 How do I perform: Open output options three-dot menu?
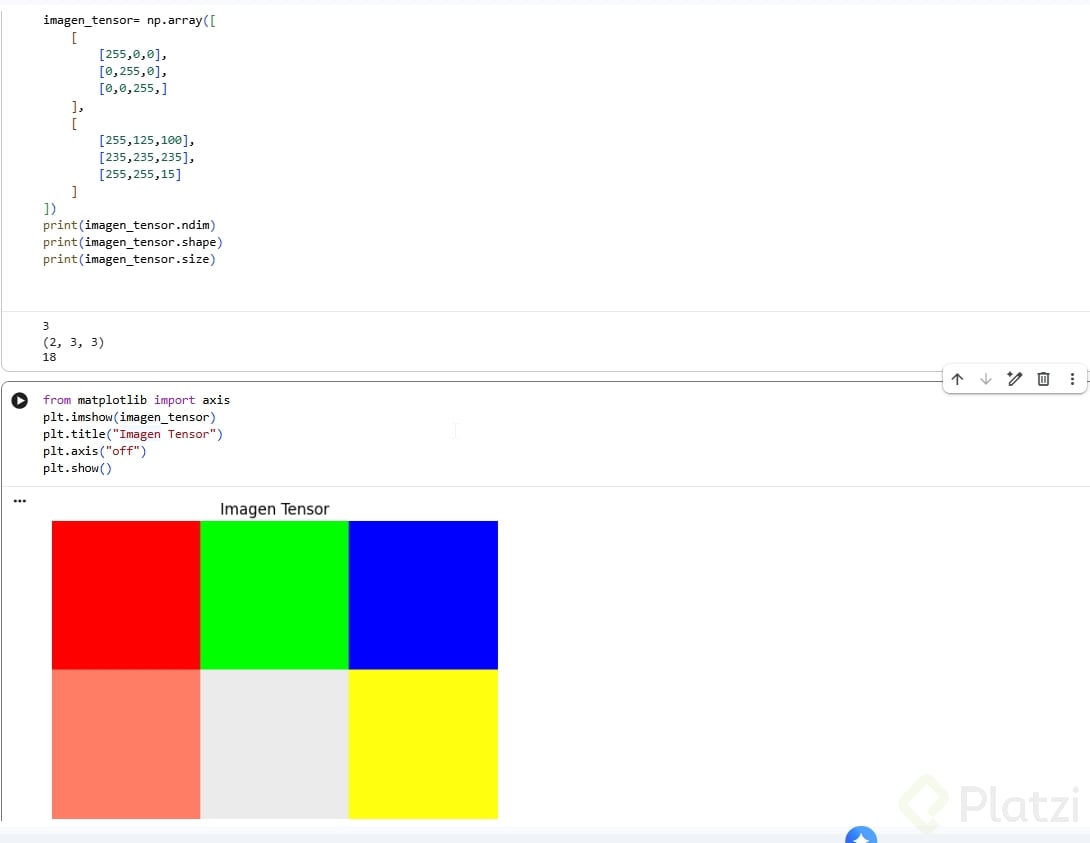pos(19,500)
